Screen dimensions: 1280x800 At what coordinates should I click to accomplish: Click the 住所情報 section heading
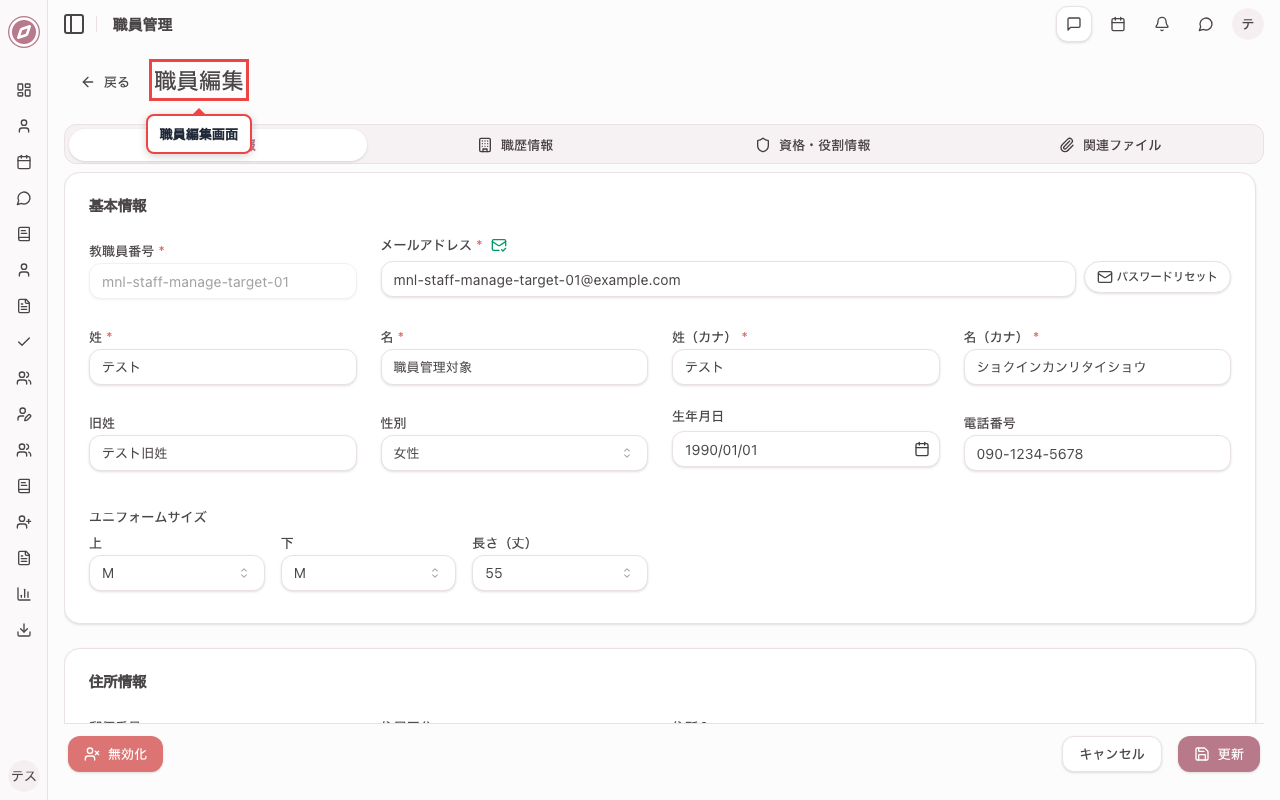118,681
